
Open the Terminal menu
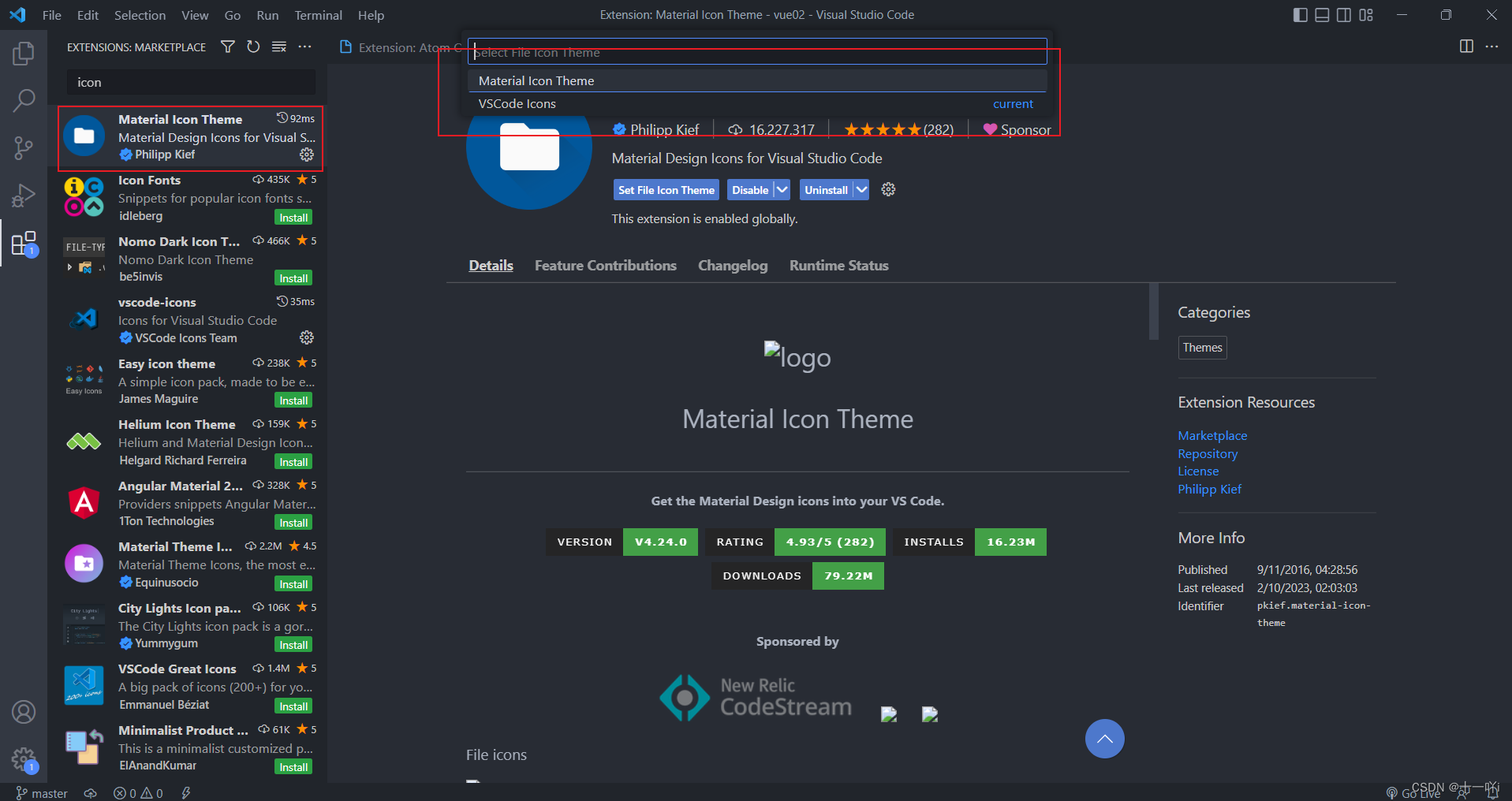[318, 15]
